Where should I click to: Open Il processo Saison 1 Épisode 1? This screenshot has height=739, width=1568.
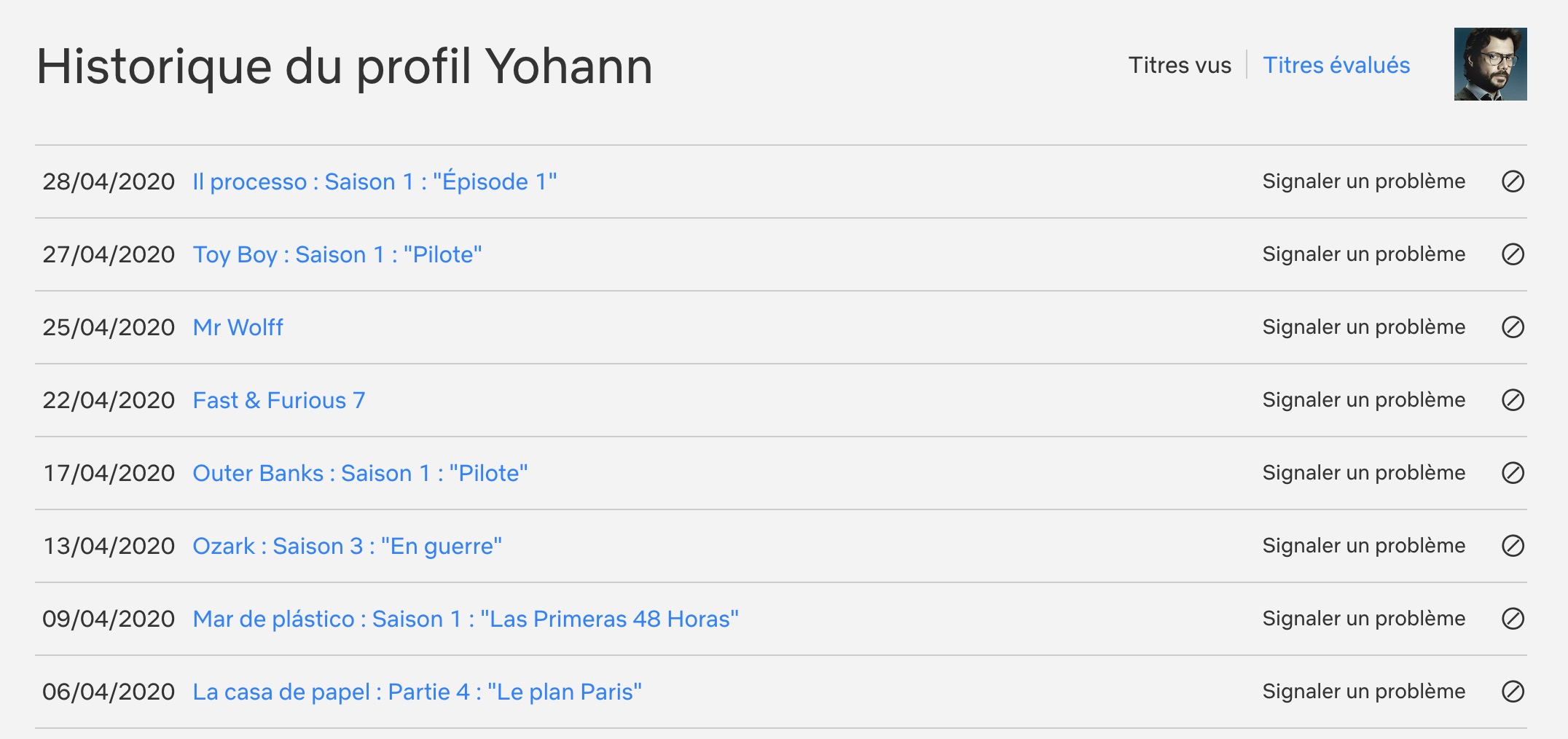point(375,181)
